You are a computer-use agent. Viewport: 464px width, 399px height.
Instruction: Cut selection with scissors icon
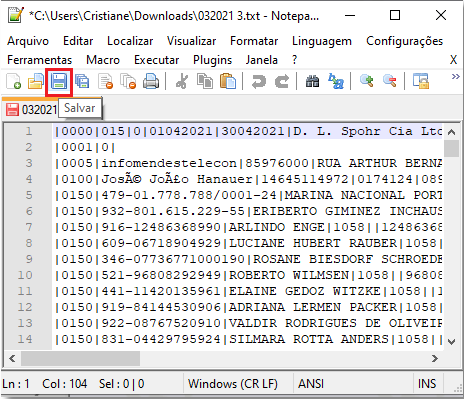(182, 81)
